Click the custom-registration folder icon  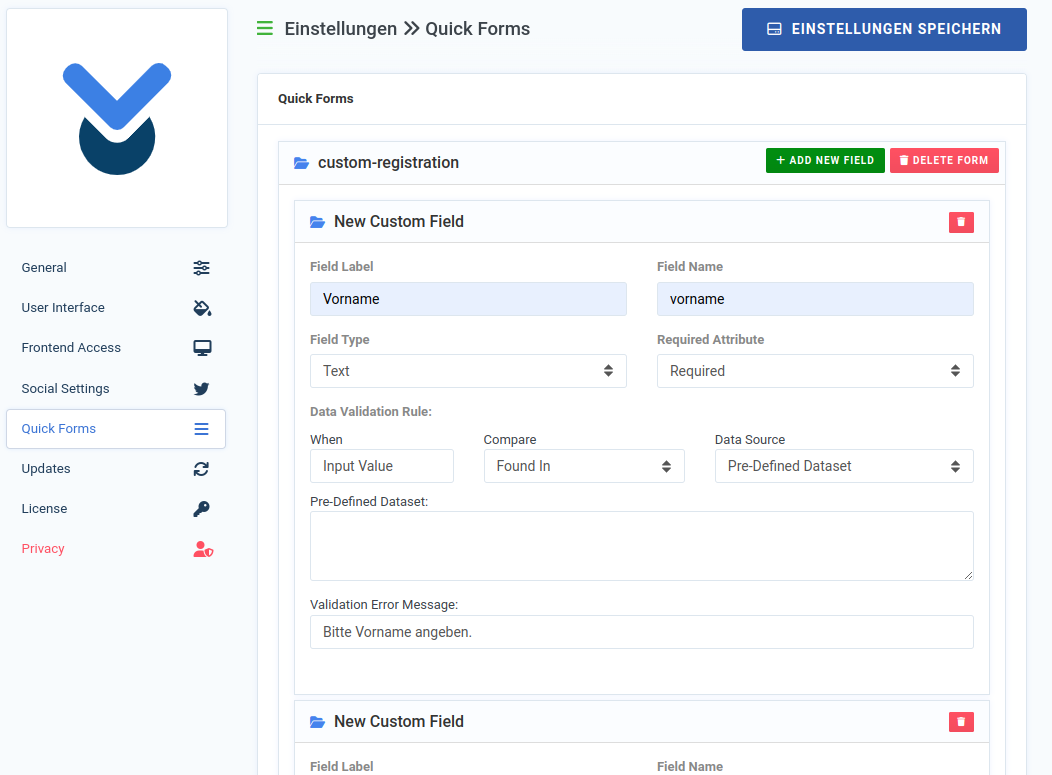coord(301,163)
